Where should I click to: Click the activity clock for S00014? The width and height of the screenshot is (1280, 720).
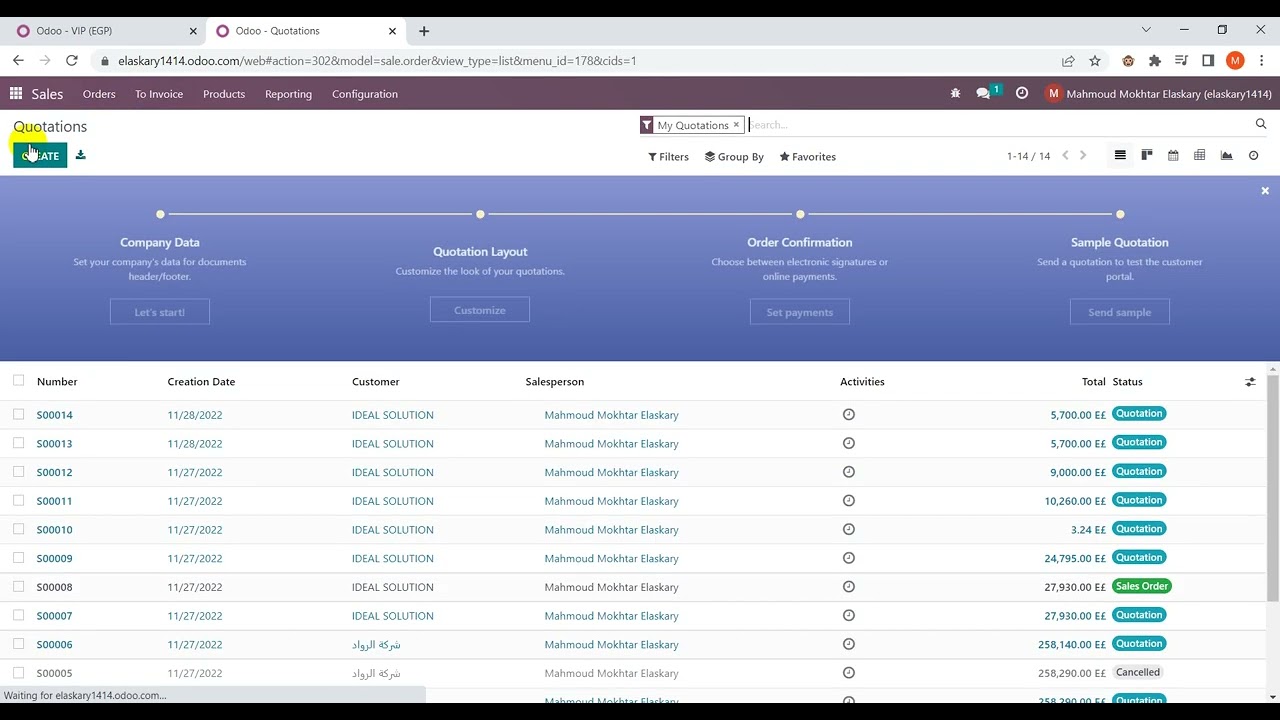pos(849,414)
